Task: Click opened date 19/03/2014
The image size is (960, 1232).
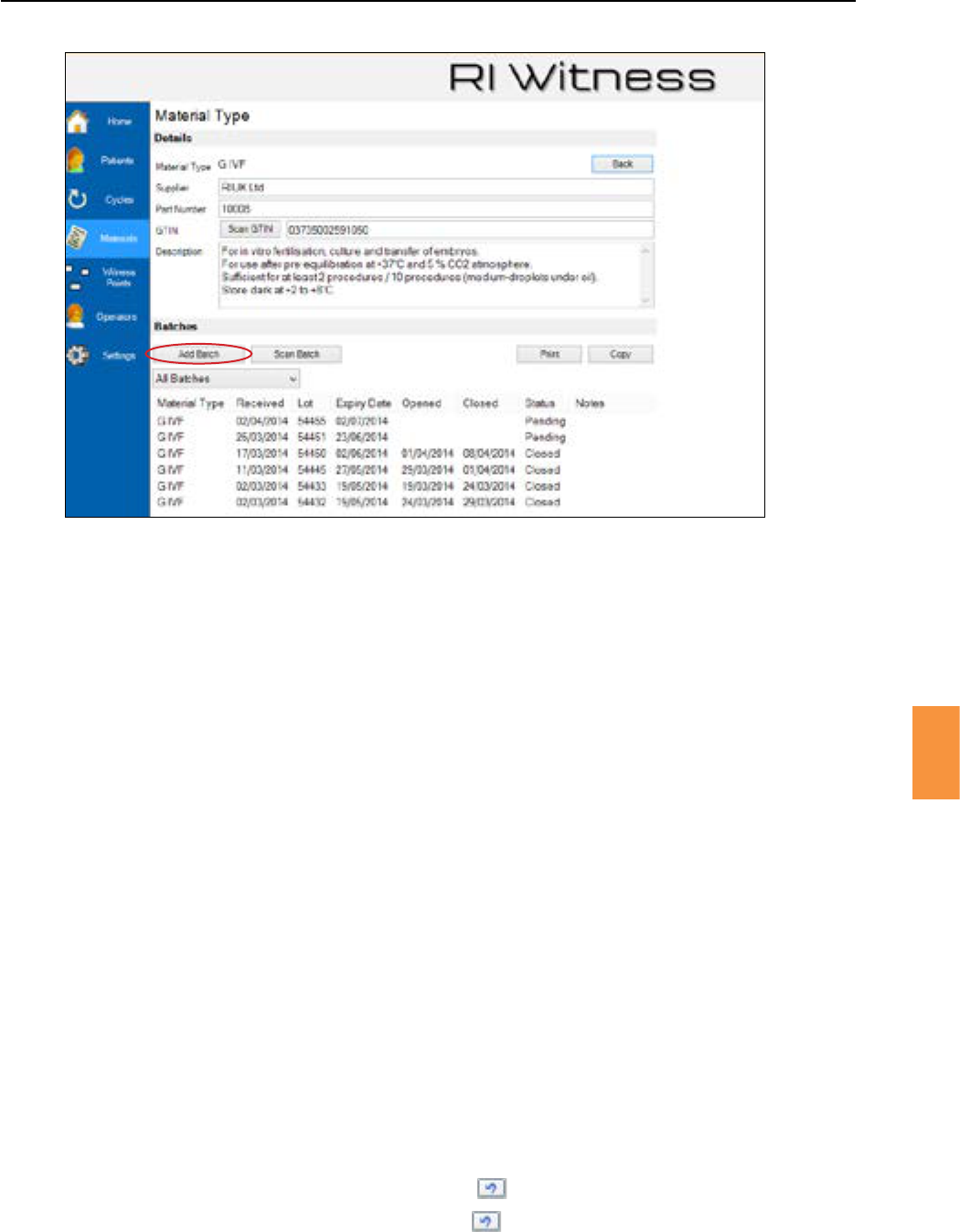Action: click(428, 487)
